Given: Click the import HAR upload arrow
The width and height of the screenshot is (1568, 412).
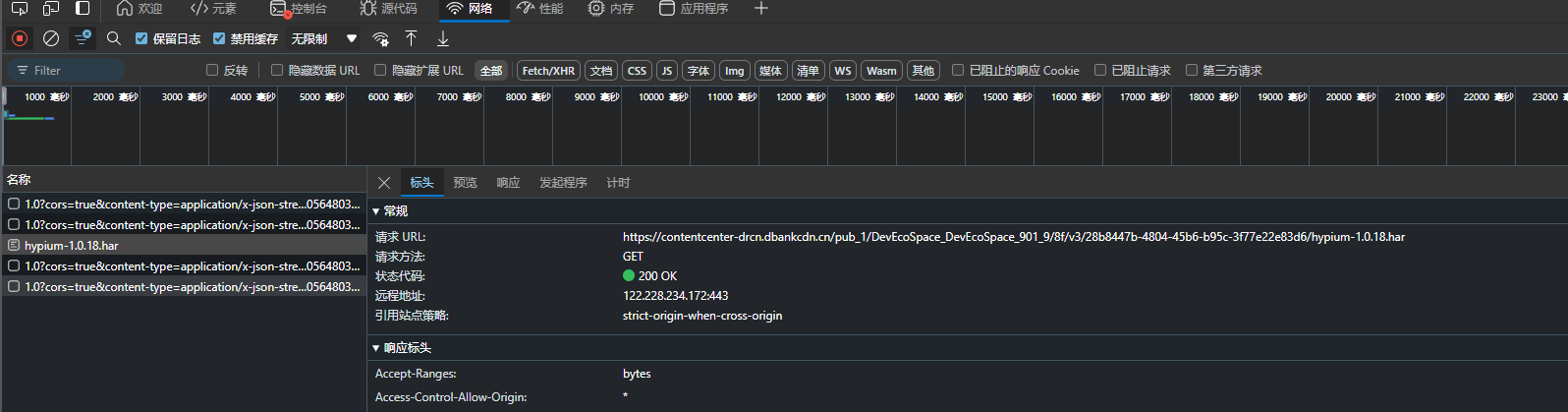Looking at the screenshot, I should click(x=412, y=38).
